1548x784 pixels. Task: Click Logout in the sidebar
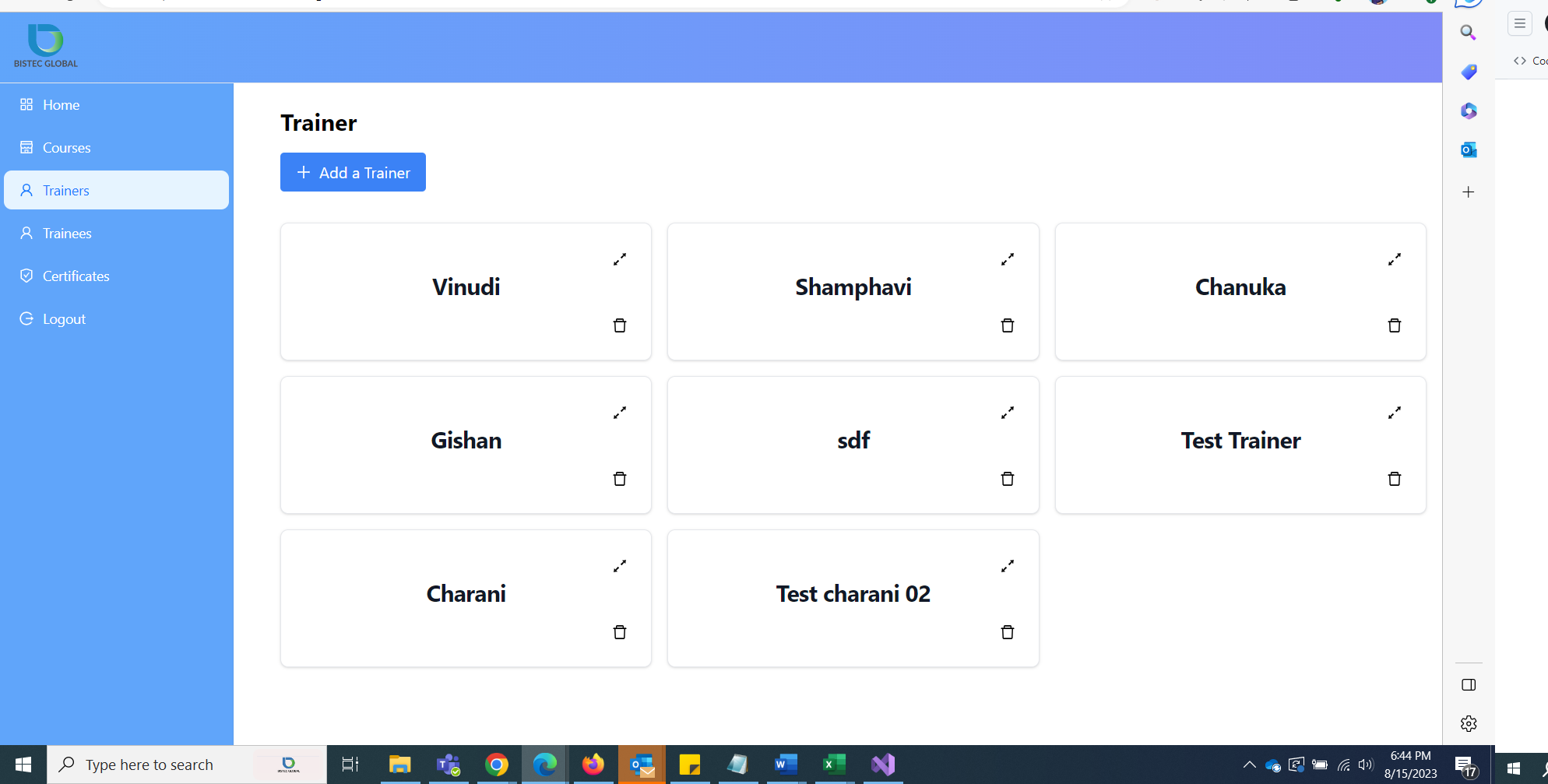[x=64, y=318]
